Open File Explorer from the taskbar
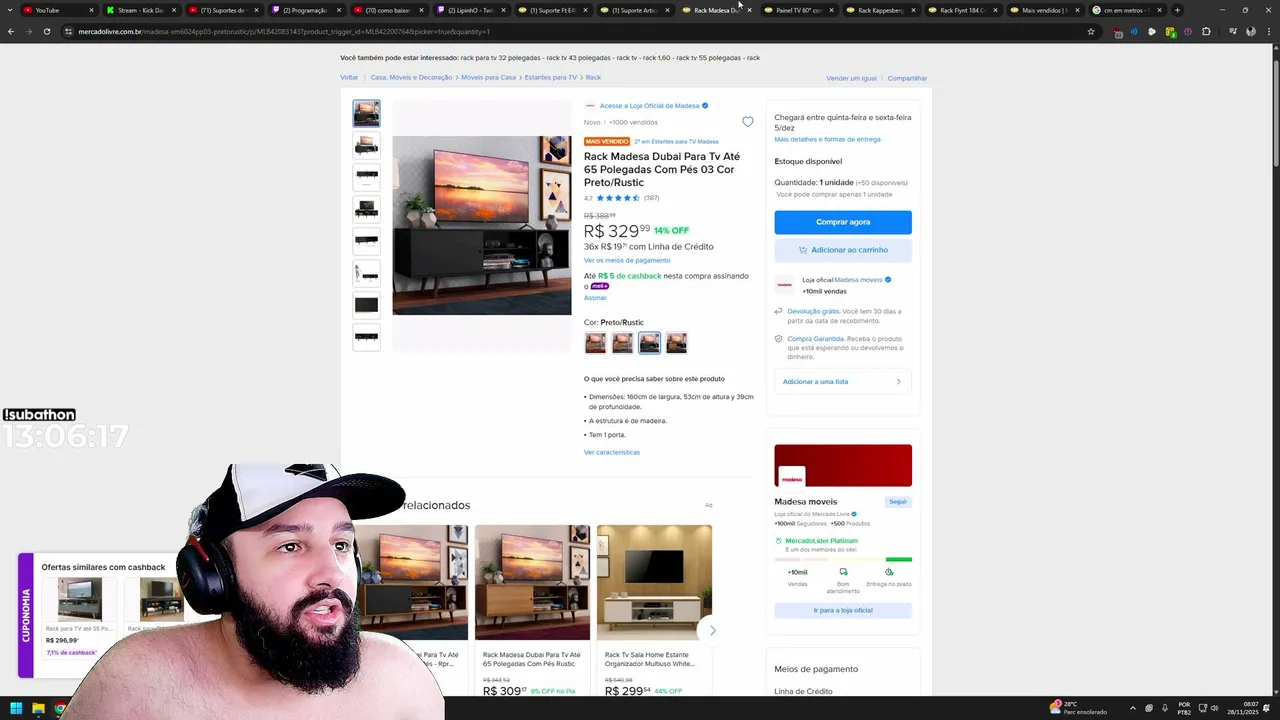The image size is (1280, 720). (x=38, y=709)
